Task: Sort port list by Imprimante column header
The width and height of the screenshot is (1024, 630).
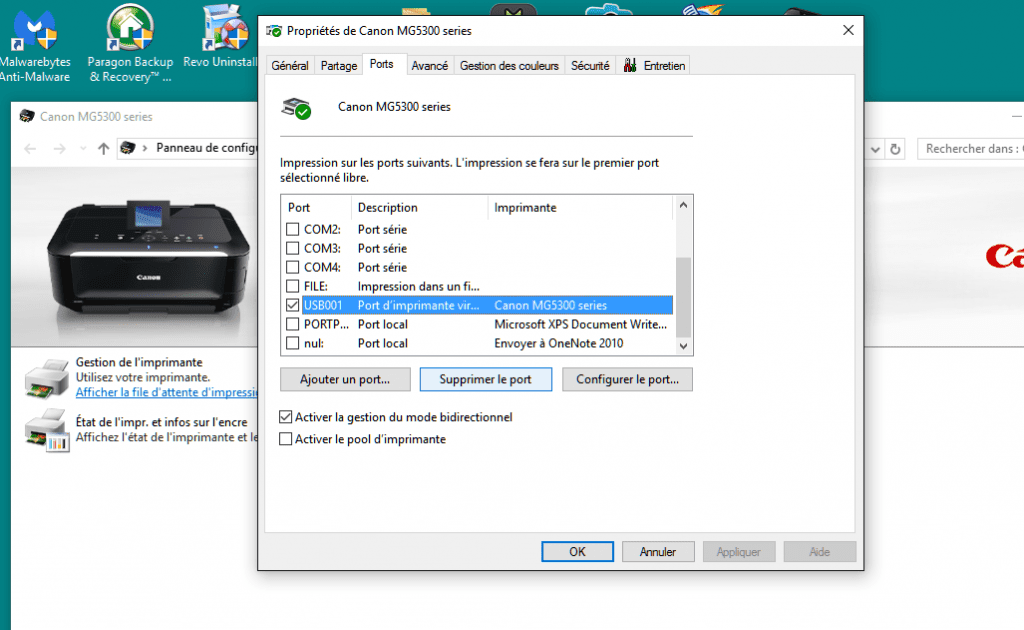Action: (x=580, y=208)
